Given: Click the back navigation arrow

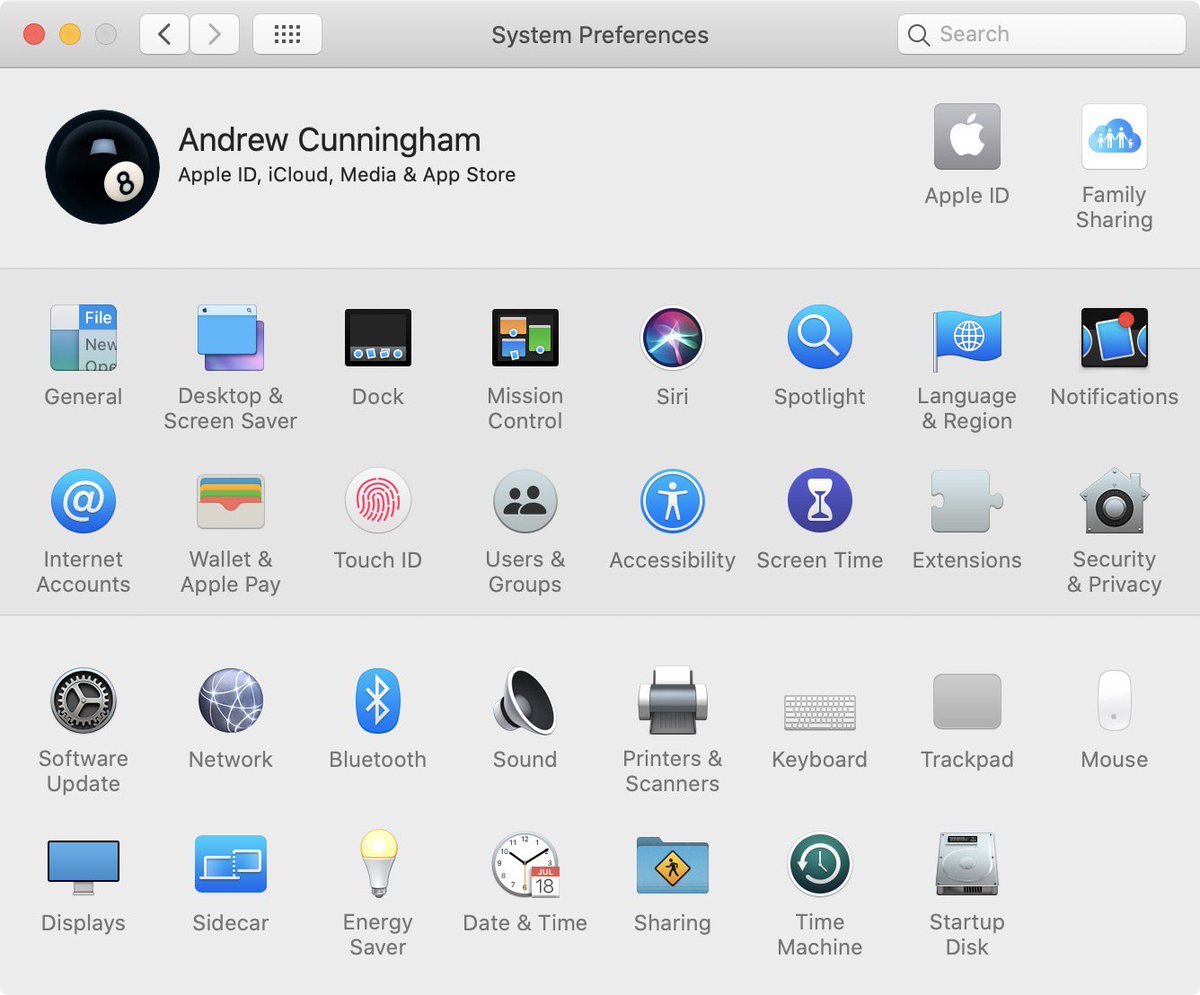Looking at the screenshot, I should click(x=164, y=35).
